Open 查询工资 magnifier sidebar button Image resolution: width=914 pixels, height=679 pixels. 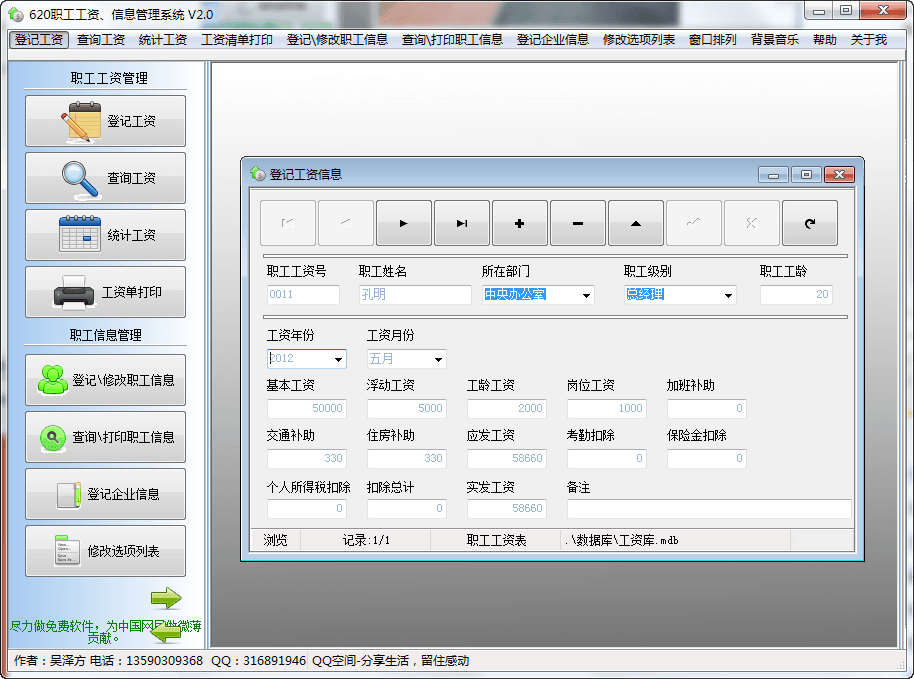105,178
